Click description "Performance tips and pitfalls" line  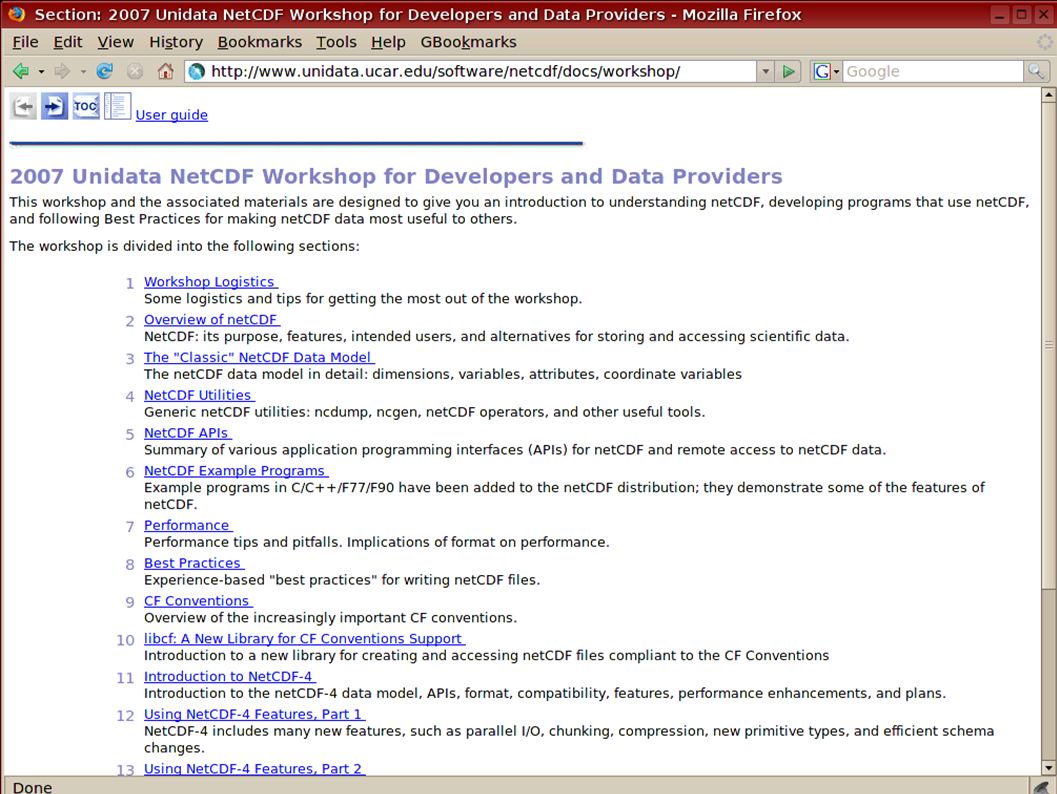coord(376,542)
